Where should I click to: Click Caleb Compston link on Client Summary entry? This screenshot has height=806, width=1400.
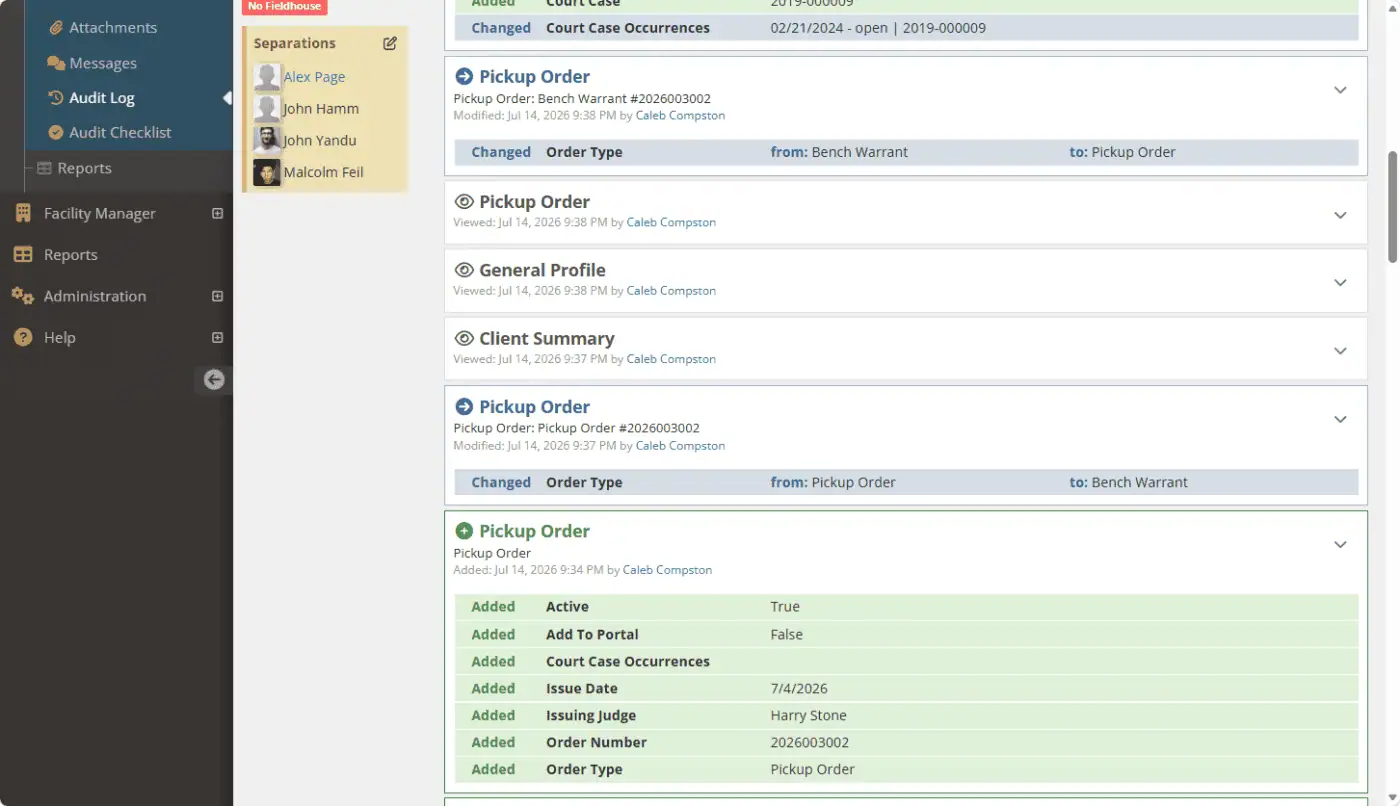click(671, 359)
